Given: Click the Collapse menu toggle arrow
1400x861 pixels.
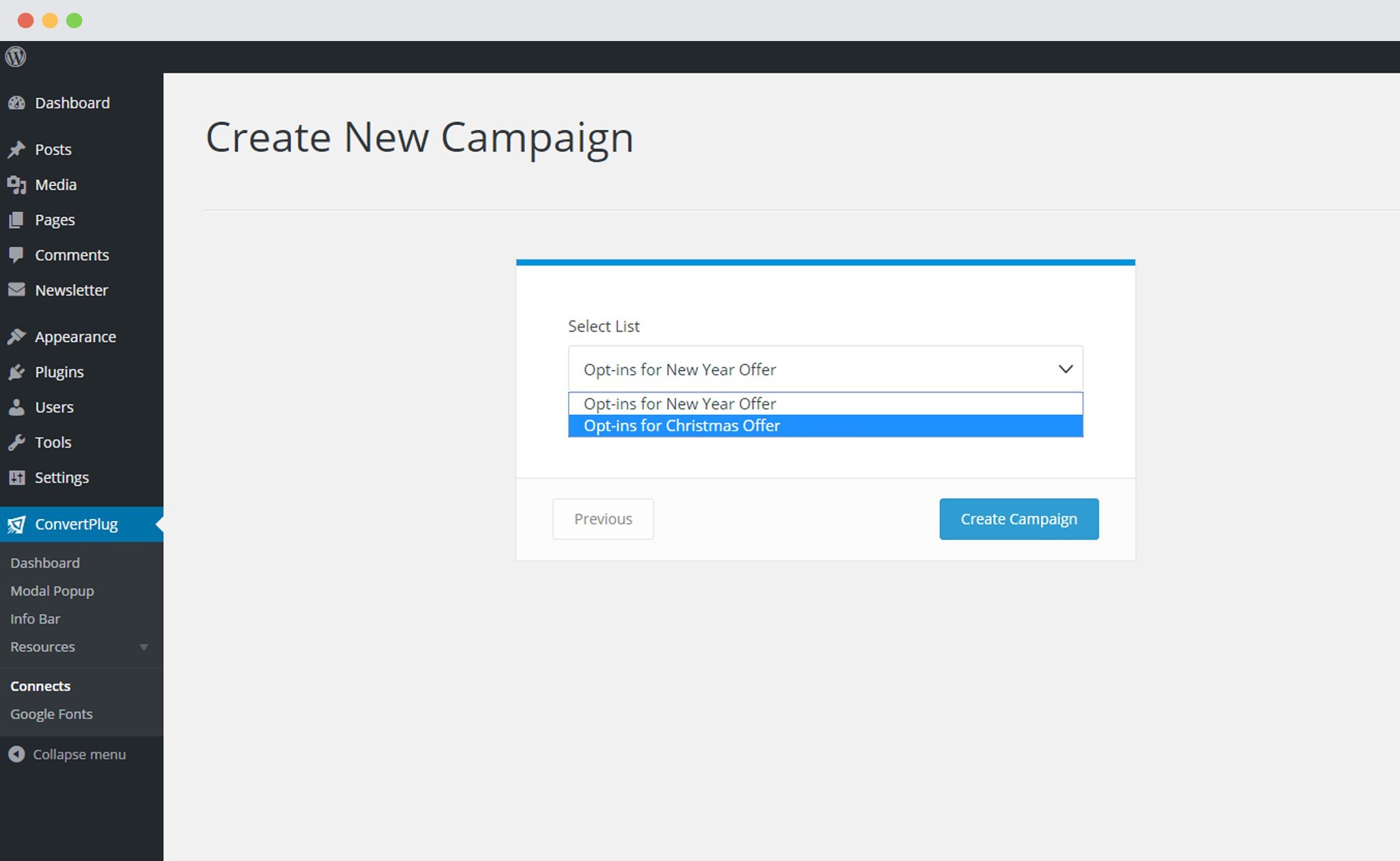Looking at the screenshot, I should point(16,754).
